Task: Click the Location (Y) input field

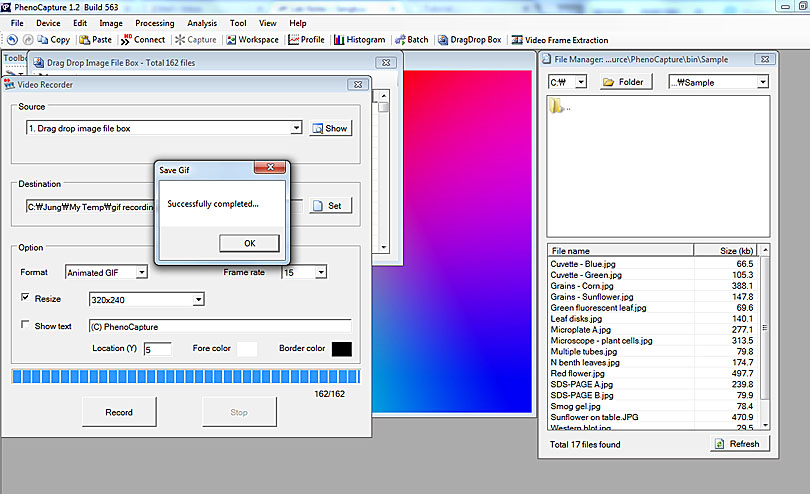Action: pos(157,349)
